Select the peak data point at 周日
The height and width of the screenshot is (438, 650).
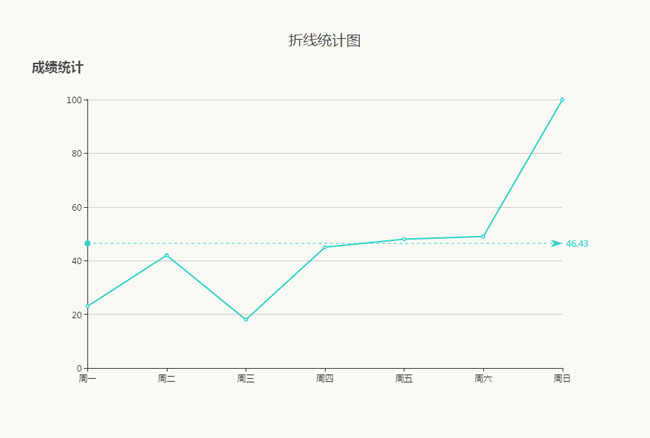coord(562,100)
